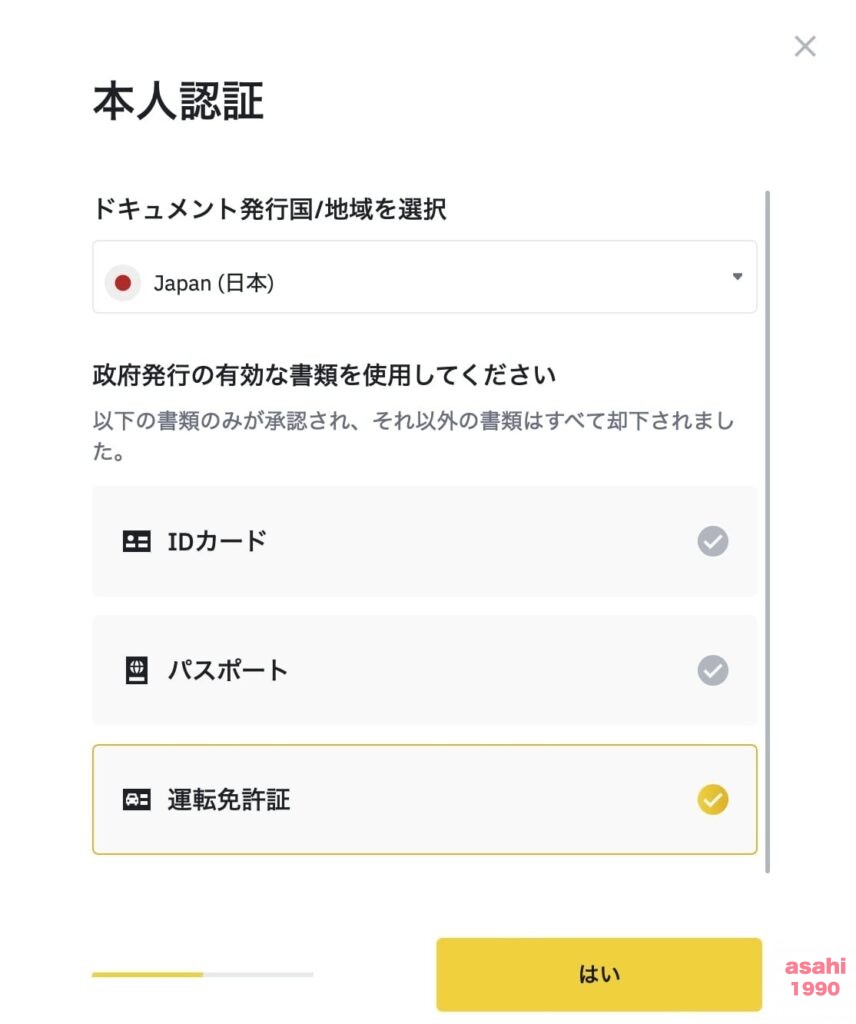Expand the Japan (日本) country selector

(x=424, y=277)
